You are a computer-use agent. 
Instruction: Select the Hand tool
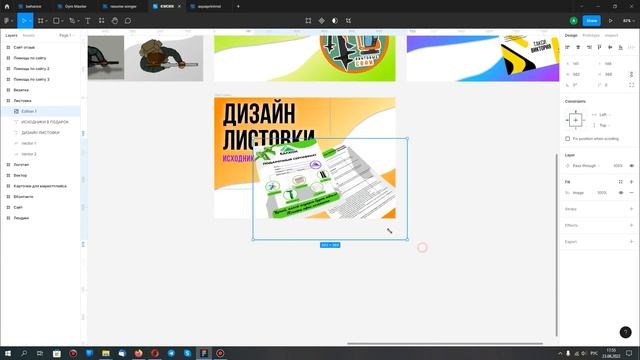[115, 20]
